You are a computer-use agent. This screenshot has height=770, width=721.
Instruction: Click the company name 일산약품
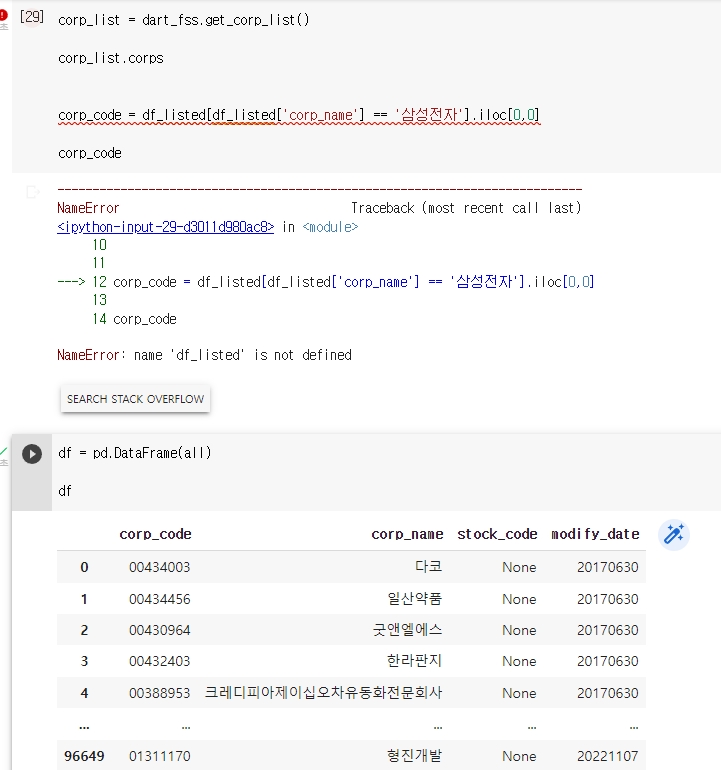pos(415,599)
